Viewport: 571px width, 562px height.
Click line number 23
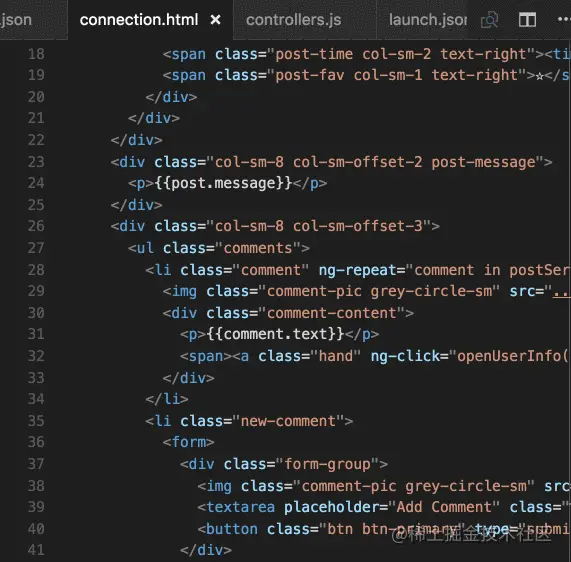click(36, 162)
